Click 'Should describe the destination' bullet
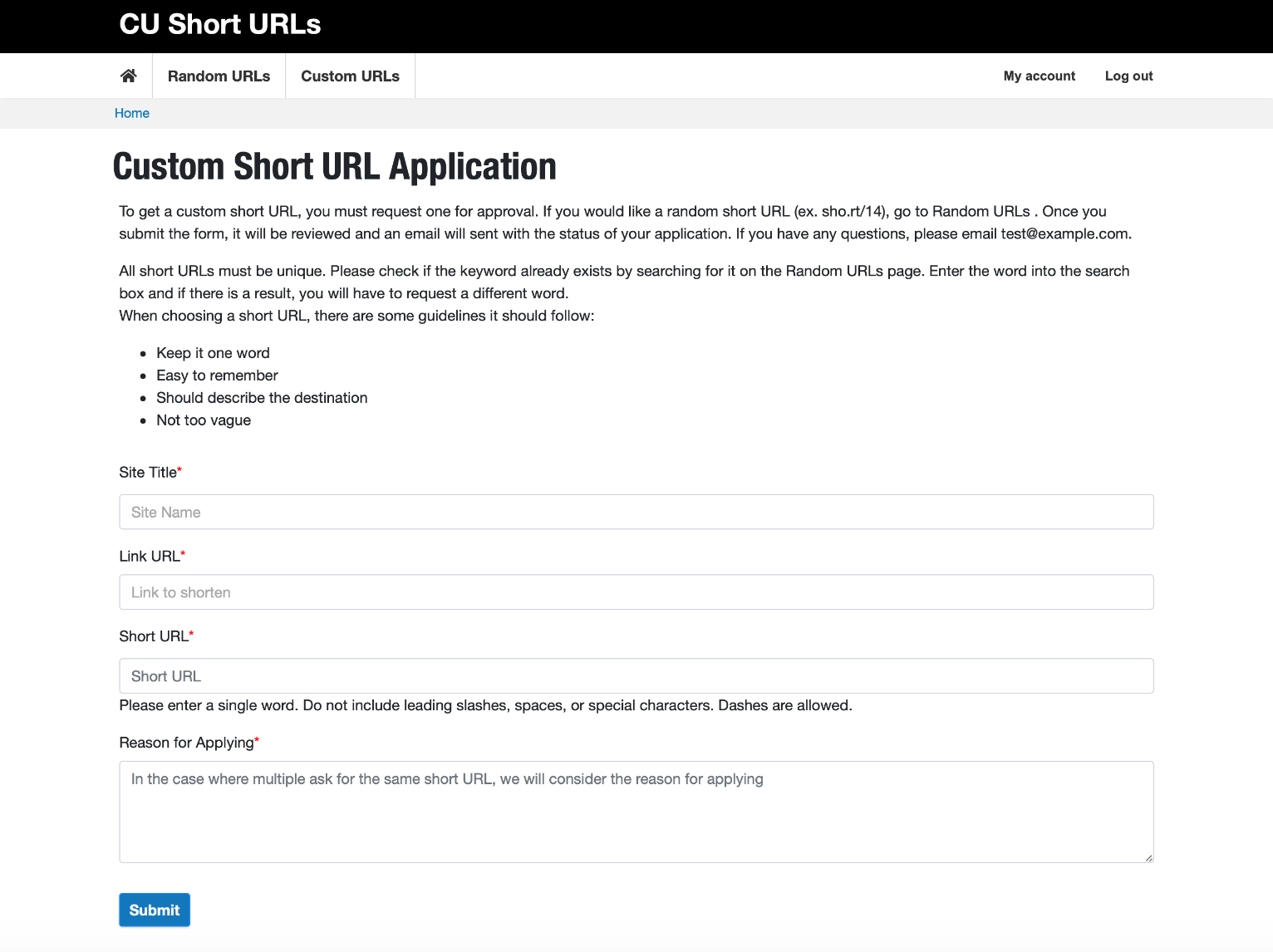 [x=262, y=398]
